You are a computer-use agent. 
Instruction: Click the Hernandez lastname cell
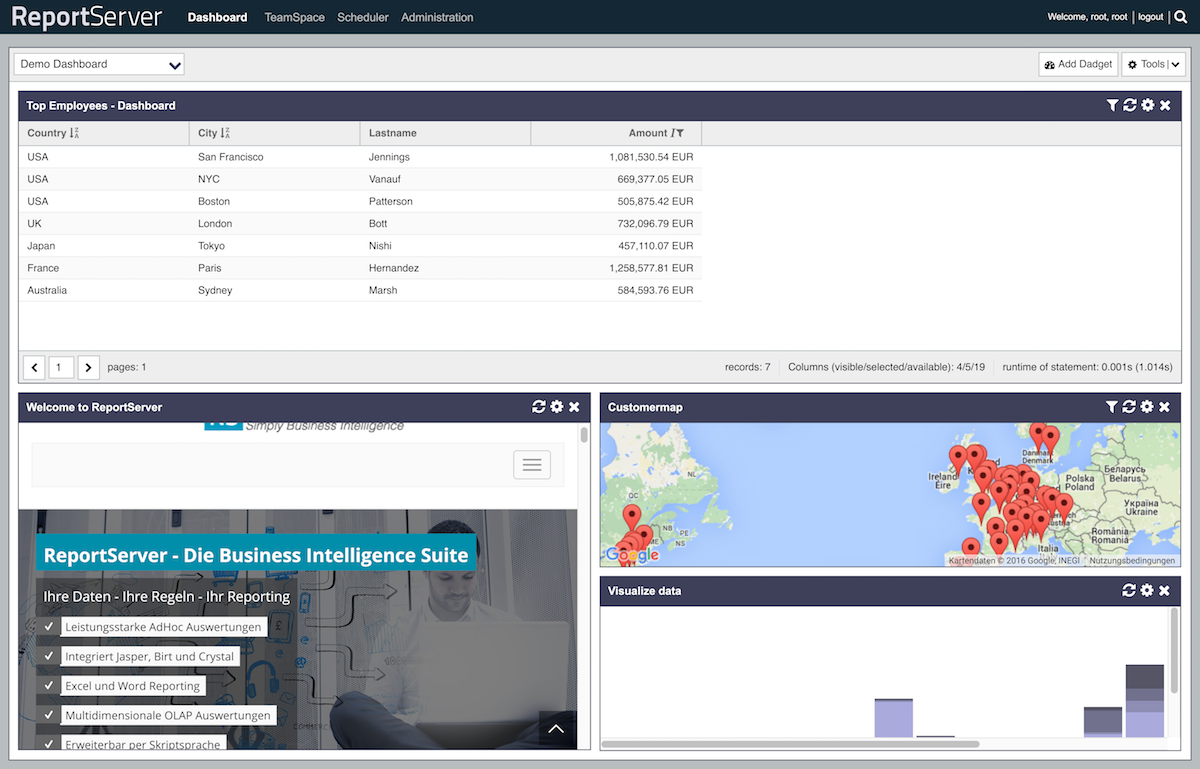click(445, 268)
